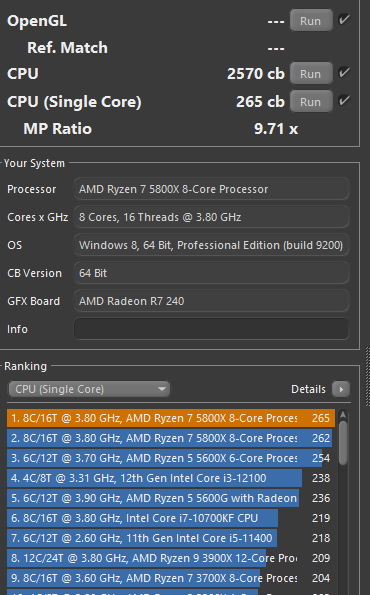This screenshot has width=370, height=595.
Task: Run the CPU benchmark
Action: click(x=311, y=74)
